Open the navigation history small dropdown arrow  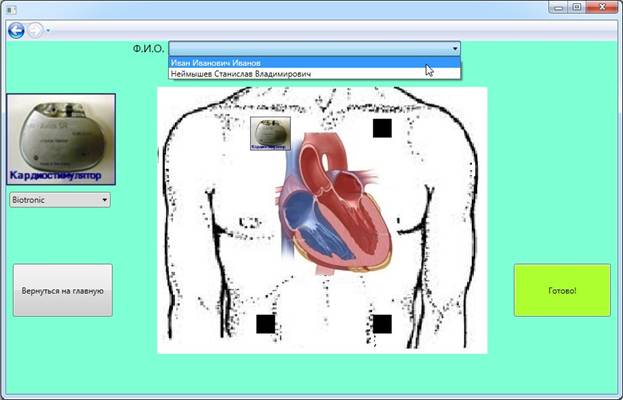48,31
